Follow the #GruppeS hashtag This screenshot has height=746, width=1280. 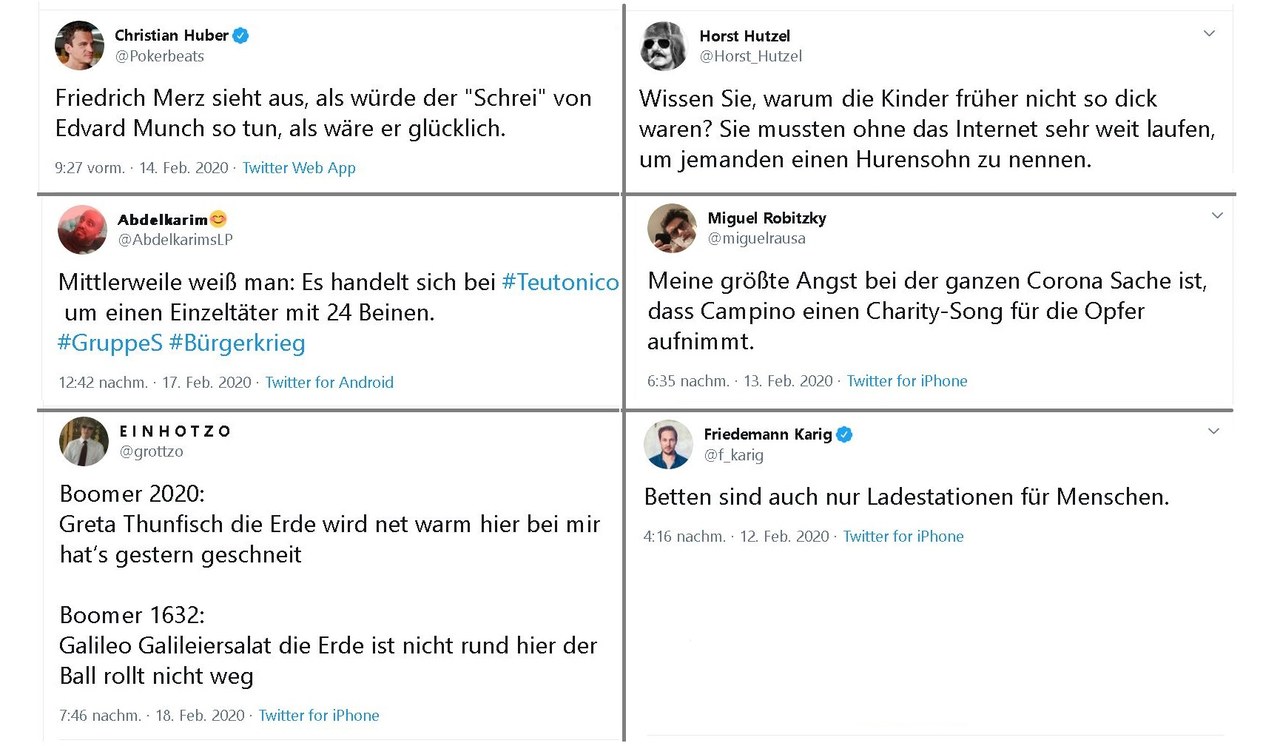click(x=110, y=343)
